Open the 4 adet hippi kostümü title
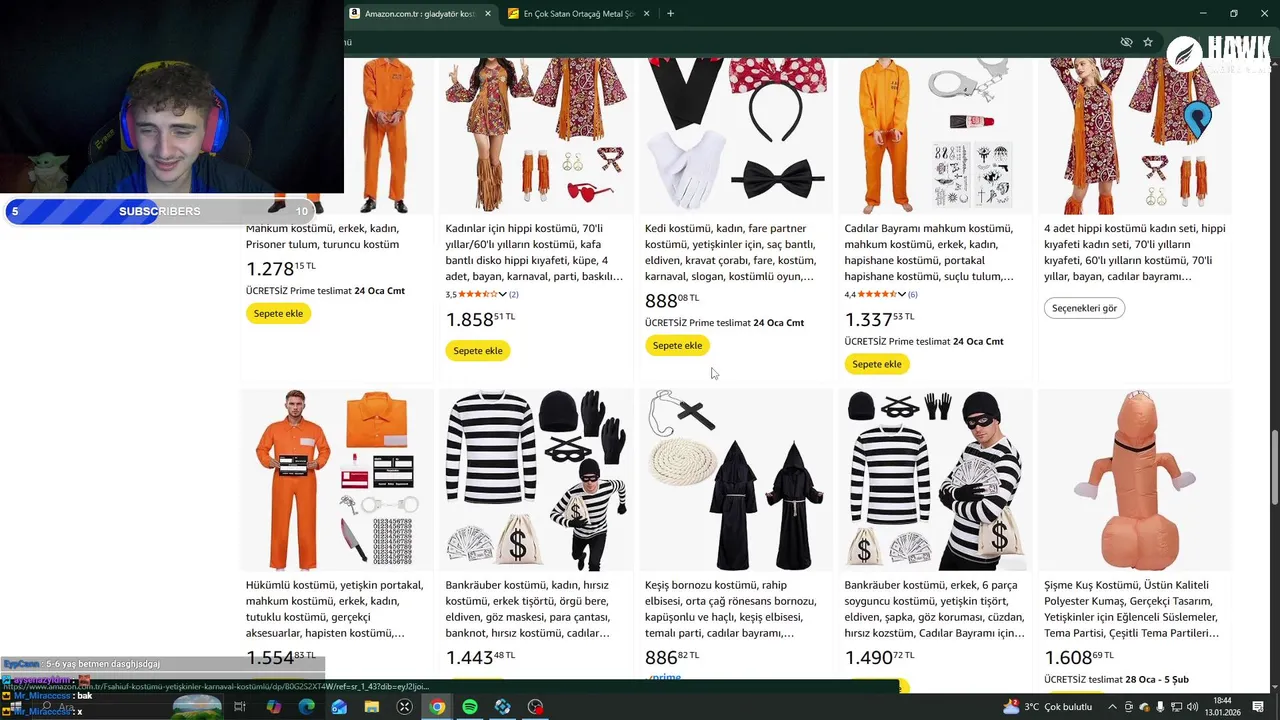Image resolution: width=1280 pixels, height=720 pixels. tap(1134, 252)
